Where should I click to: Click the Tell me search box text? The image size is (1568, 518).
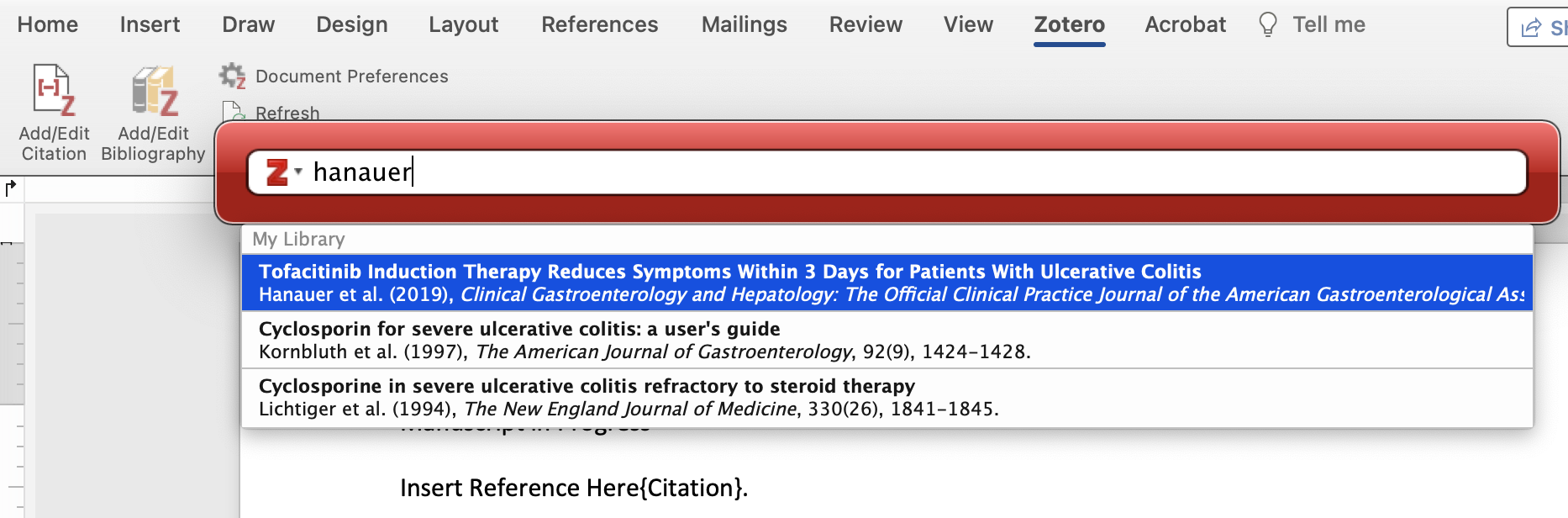1329,25
